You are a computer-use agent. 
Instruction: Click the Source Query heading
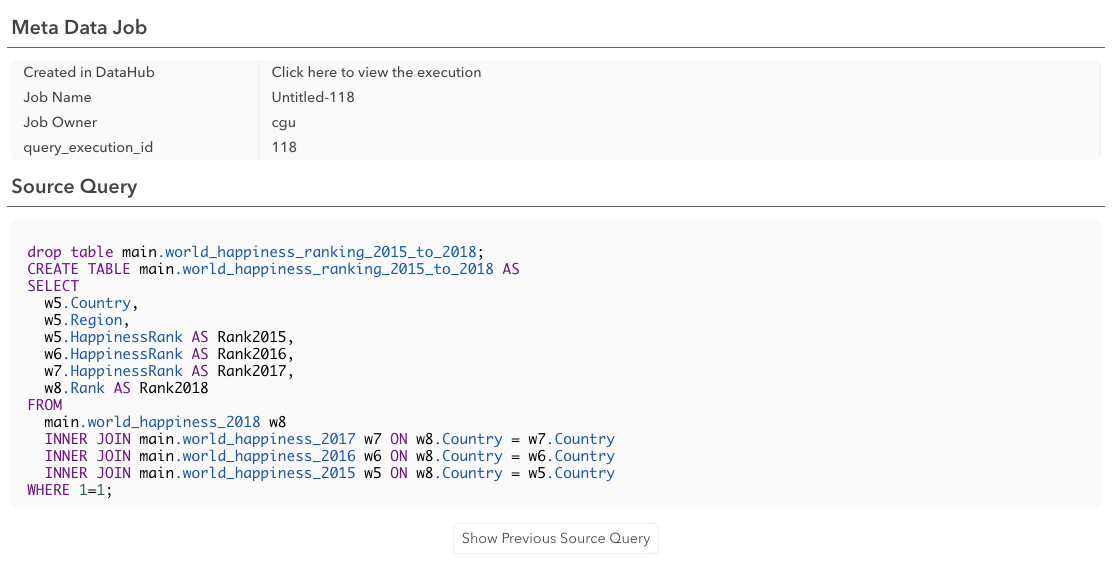coord(74,187)
